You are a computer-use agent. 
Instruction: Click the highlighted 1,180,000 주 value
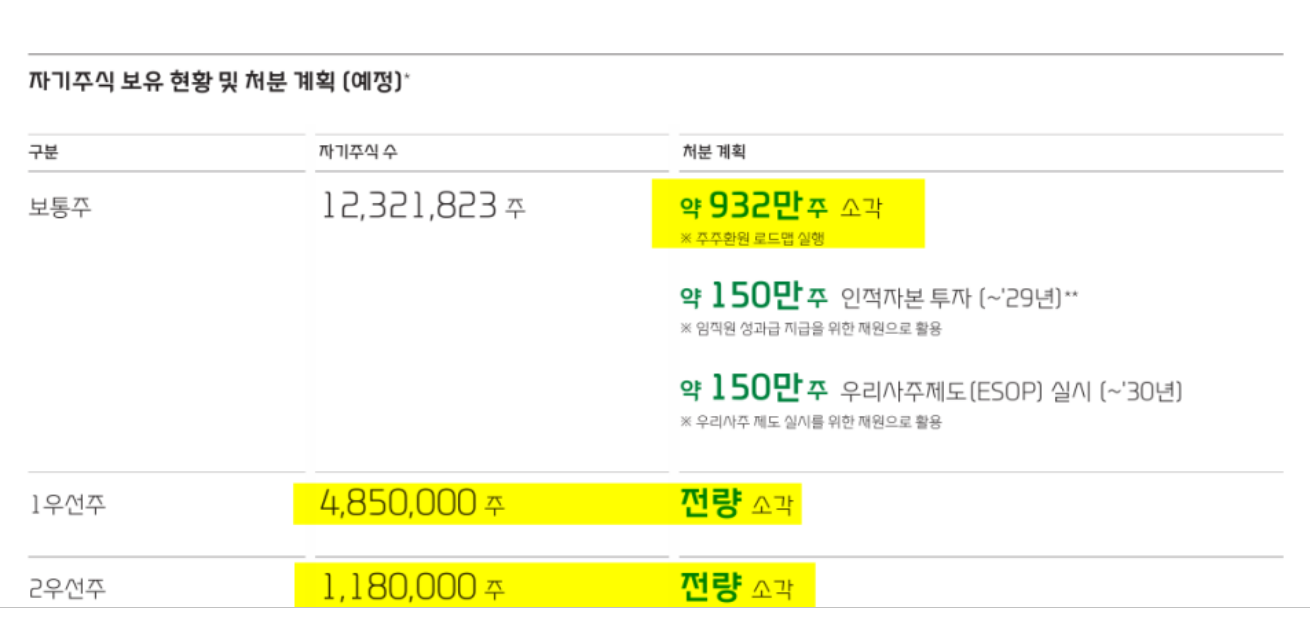coord(412,587)
